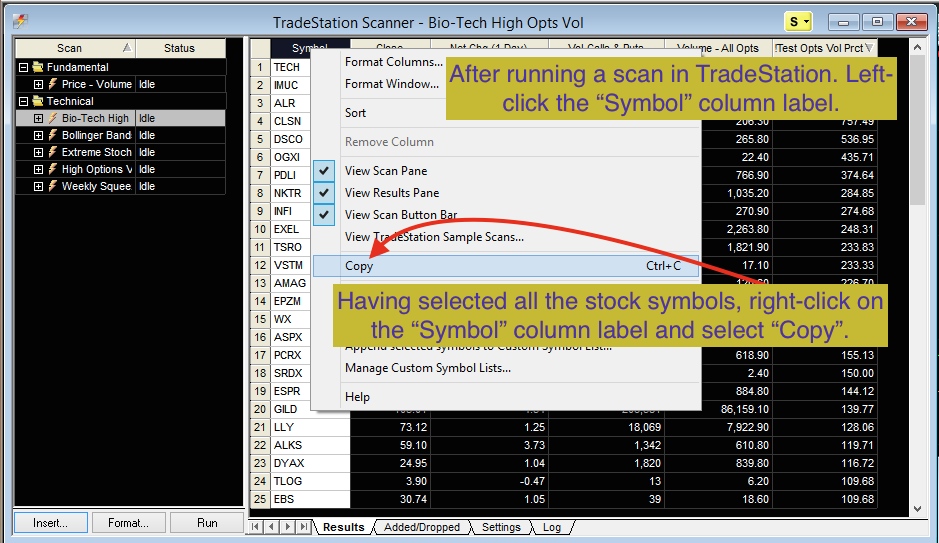The height and width of the screenshot is (543, 939).
Task: Expand the Bio-Tech High scan node
Action: pyautogui.click(x=38, y=119)
